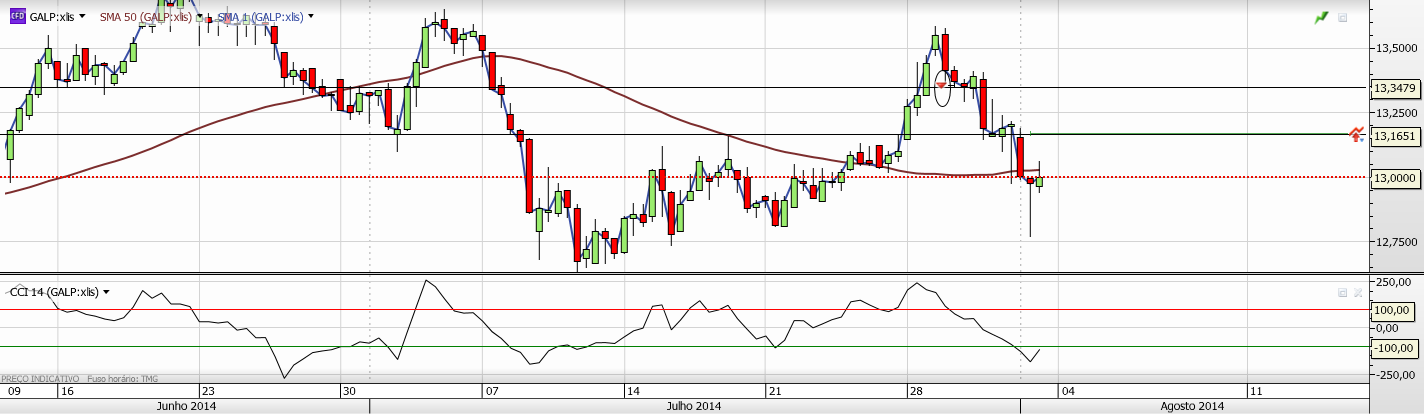
Task: Click the CCI 14 (GALP:xlis) label
Action: 54,292
